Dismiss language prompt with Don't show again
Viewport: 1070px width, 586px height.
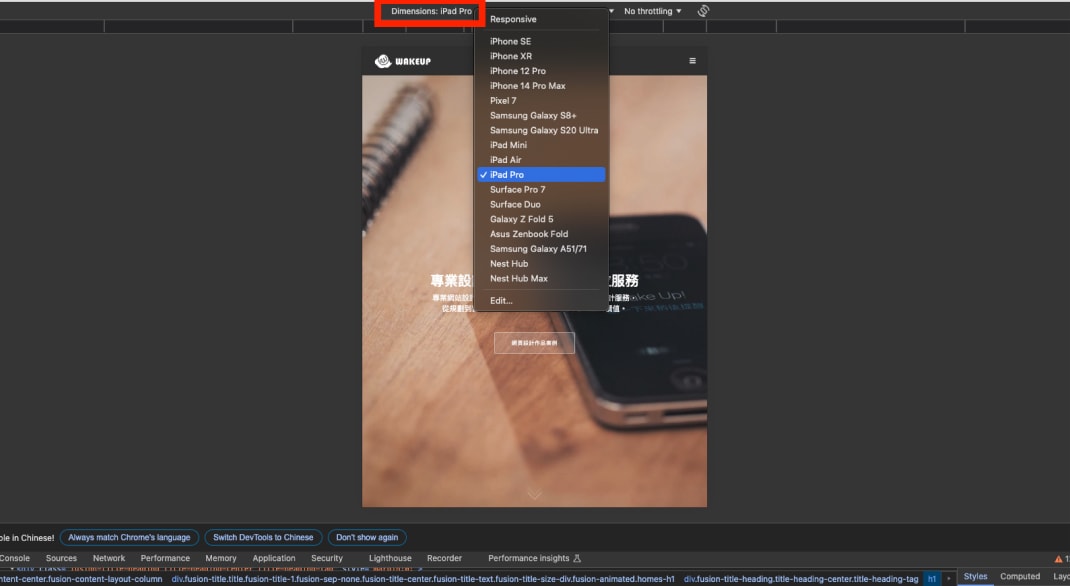point(367,538)
